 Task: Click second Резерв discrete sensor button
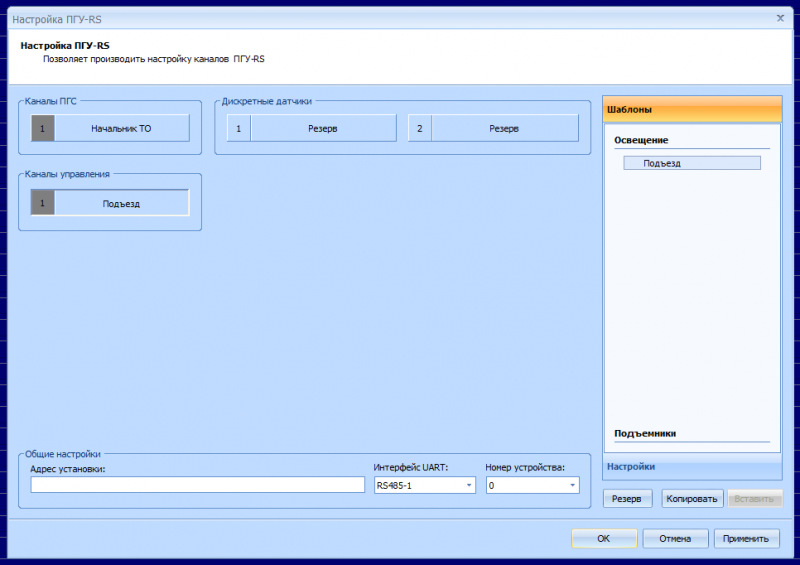(x=504, y=129)
